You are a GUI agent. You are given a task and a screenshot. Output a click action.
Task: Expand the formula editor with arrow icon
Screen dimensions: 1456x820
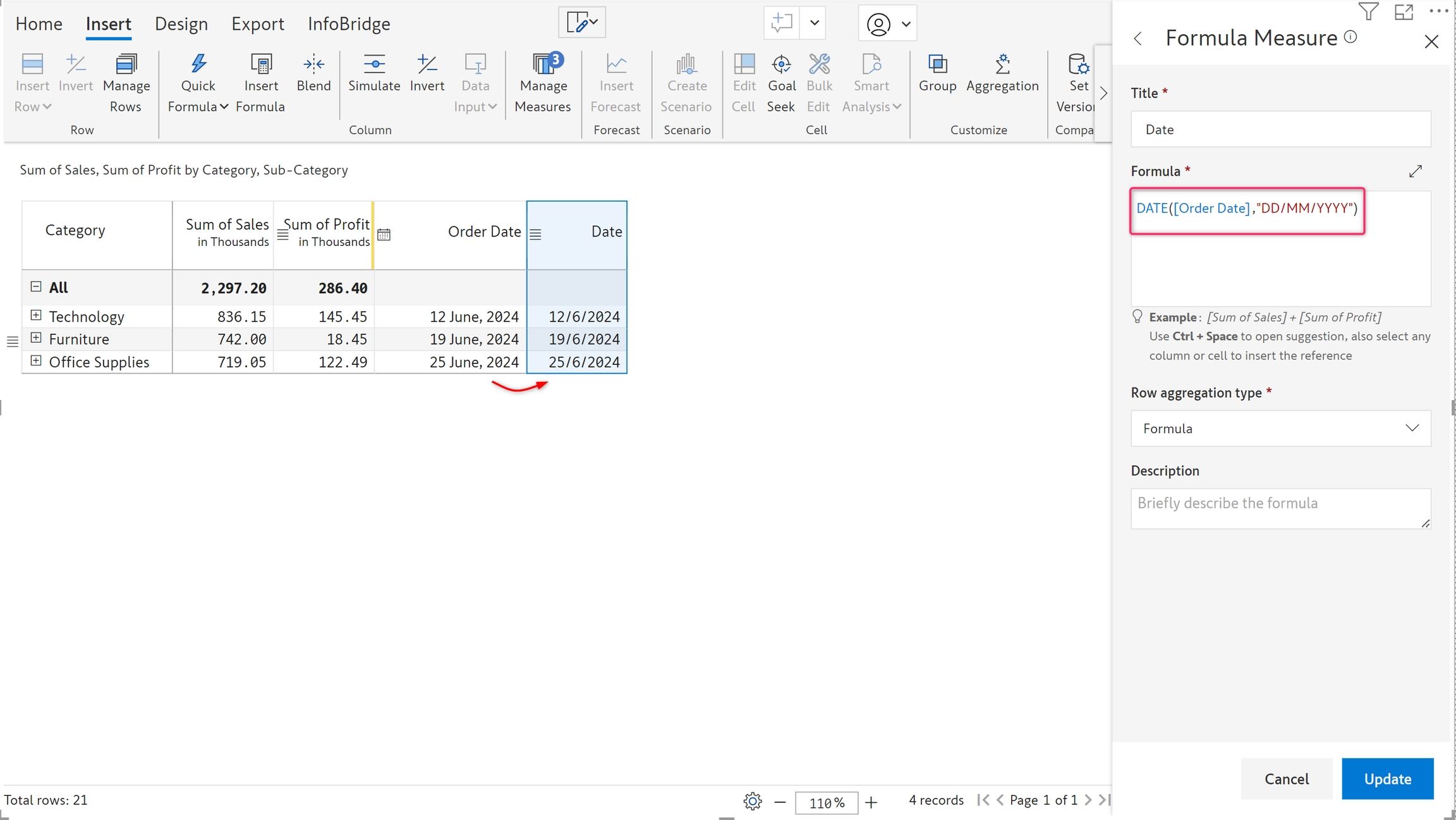tap(1416, 171)
